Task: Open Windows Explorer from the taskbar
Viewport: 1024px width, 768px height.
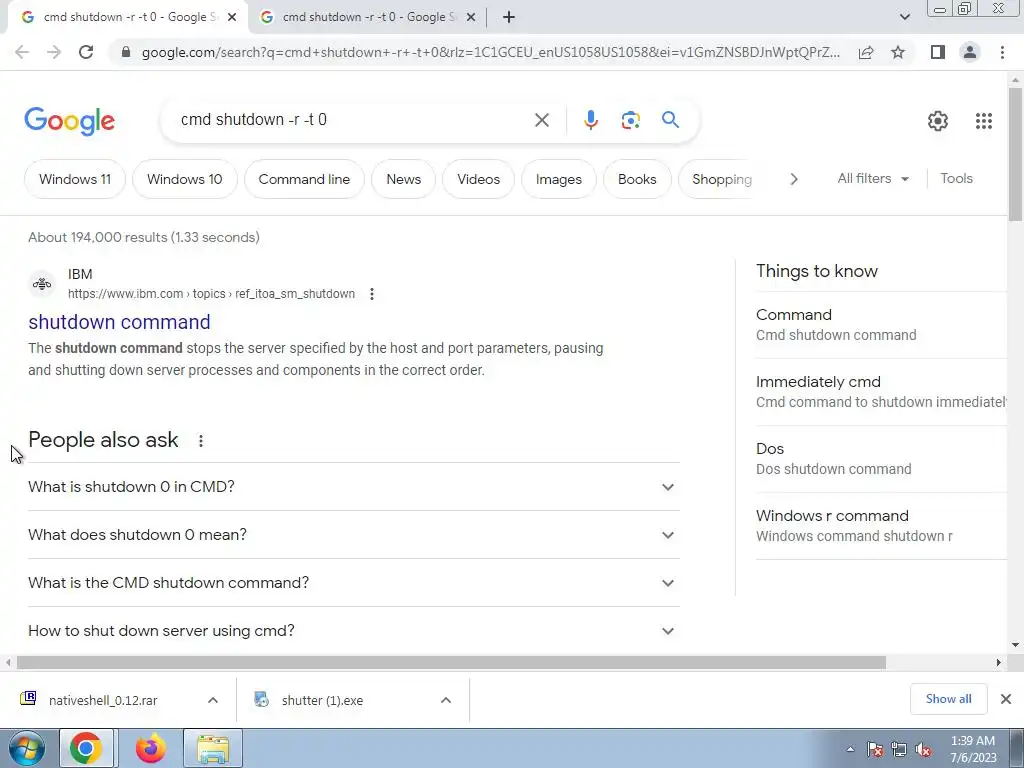Action: [213, 748]
